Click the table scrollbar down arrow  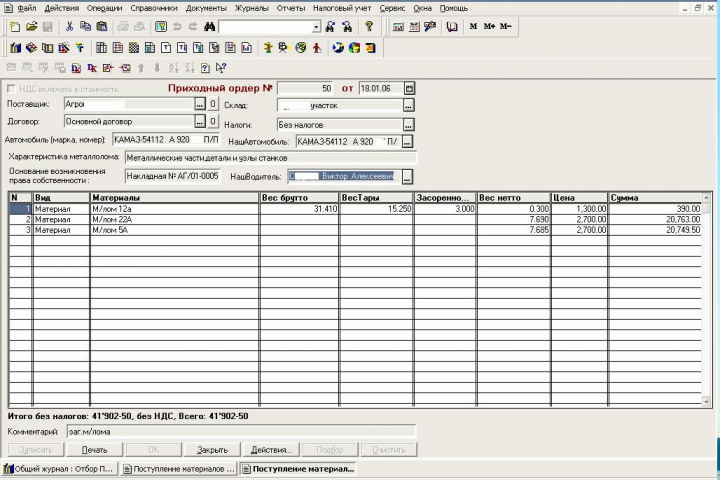tap(706, 402)
